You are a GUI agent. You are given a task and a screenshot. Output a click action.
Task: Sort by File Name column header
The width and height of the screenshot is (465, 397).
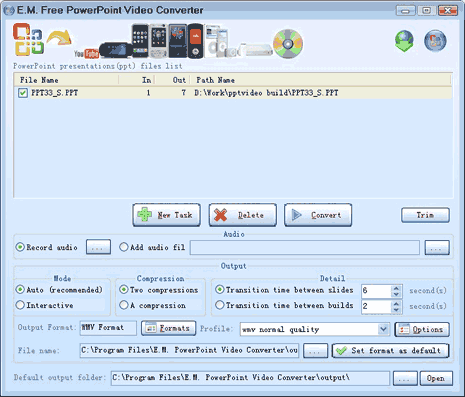66,80
